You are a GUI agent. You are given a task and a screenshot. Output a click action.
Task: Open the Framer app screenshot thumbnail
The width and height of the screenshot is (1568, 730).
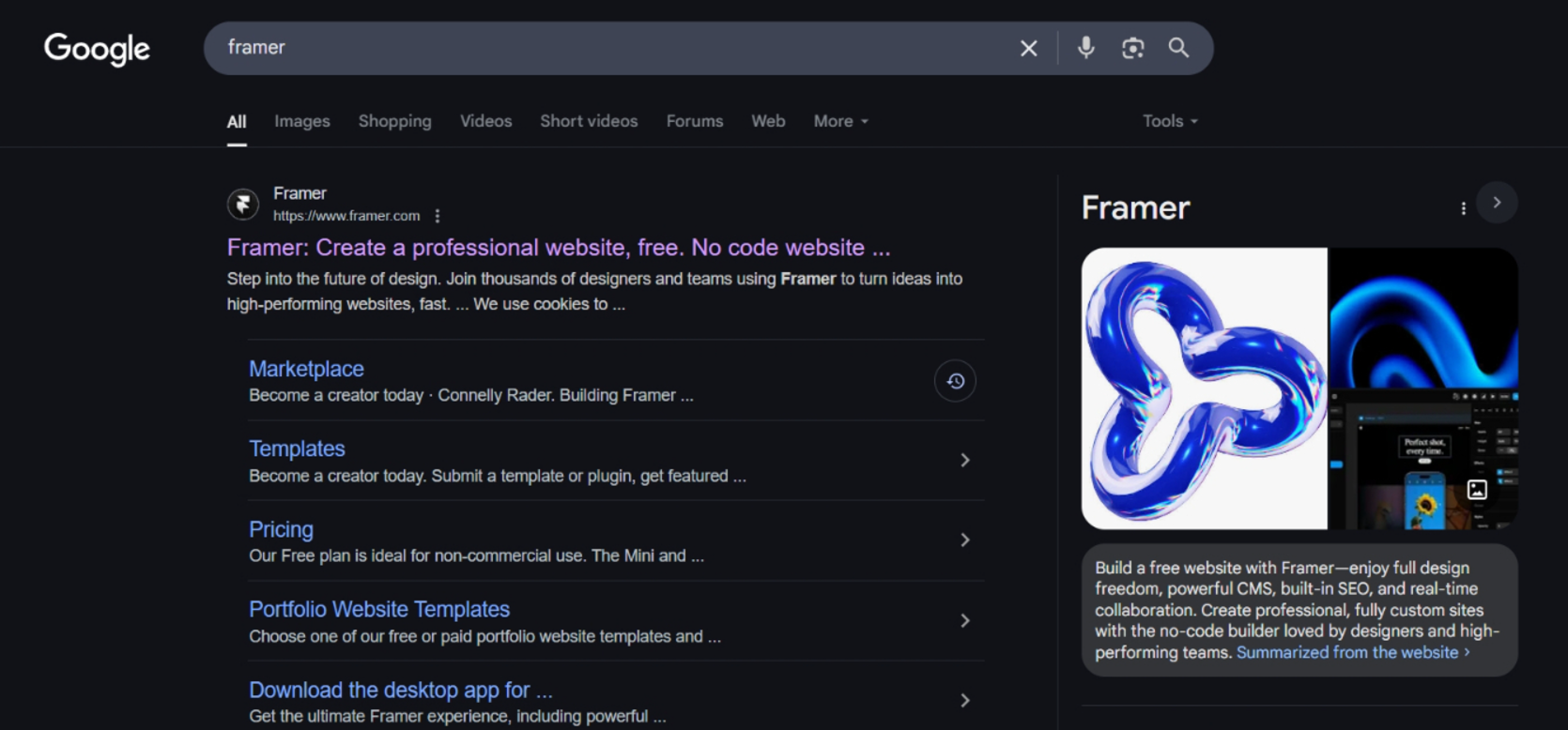1423,460
